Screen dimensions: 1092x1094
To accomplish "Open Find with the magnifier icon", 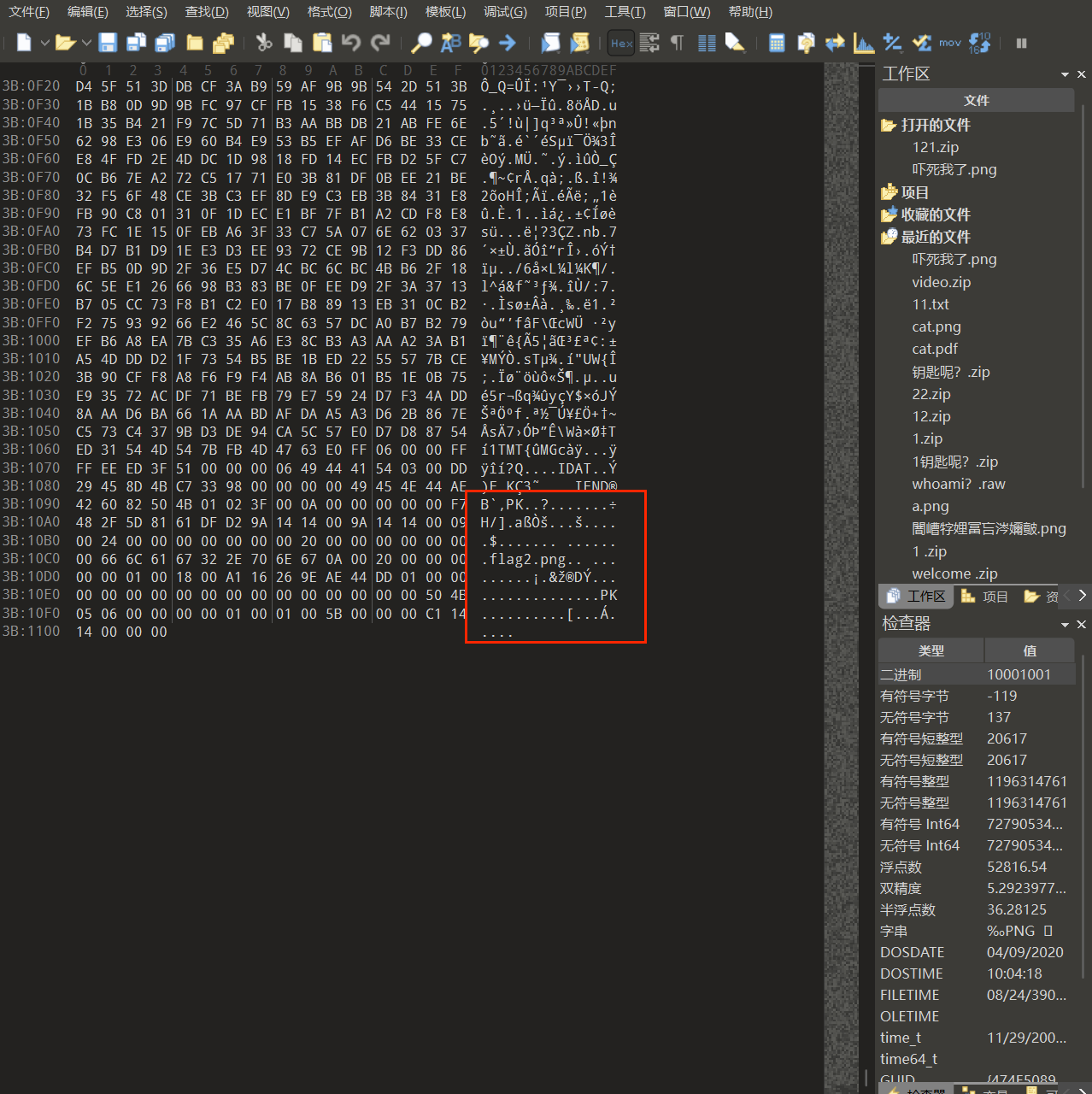I will click(x=421, y=43).
